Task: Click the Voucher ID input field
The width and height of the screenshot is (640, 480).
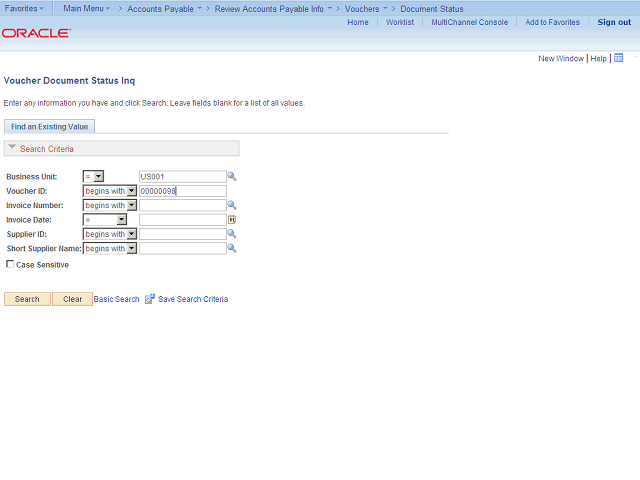Action: 183,191
